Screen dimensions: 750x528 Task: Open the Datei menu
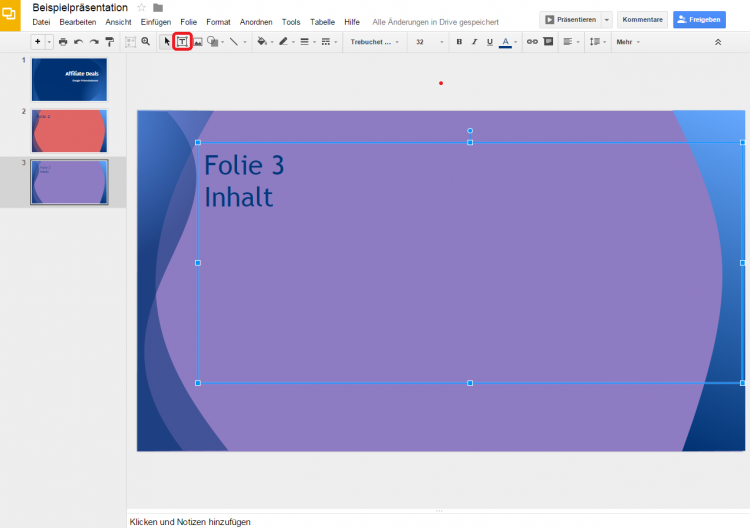click(41, 22)
